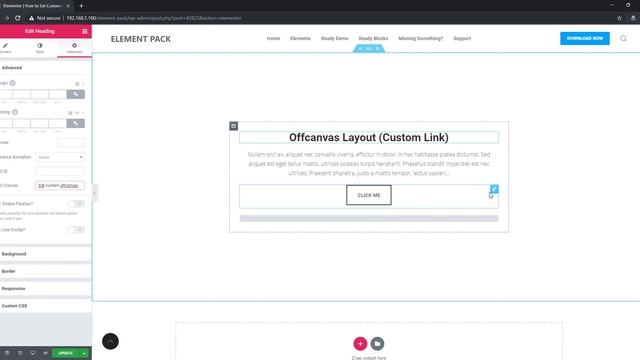Click the green Update button
This screenshot has height=360, width=640.
[x=66, y=353]
